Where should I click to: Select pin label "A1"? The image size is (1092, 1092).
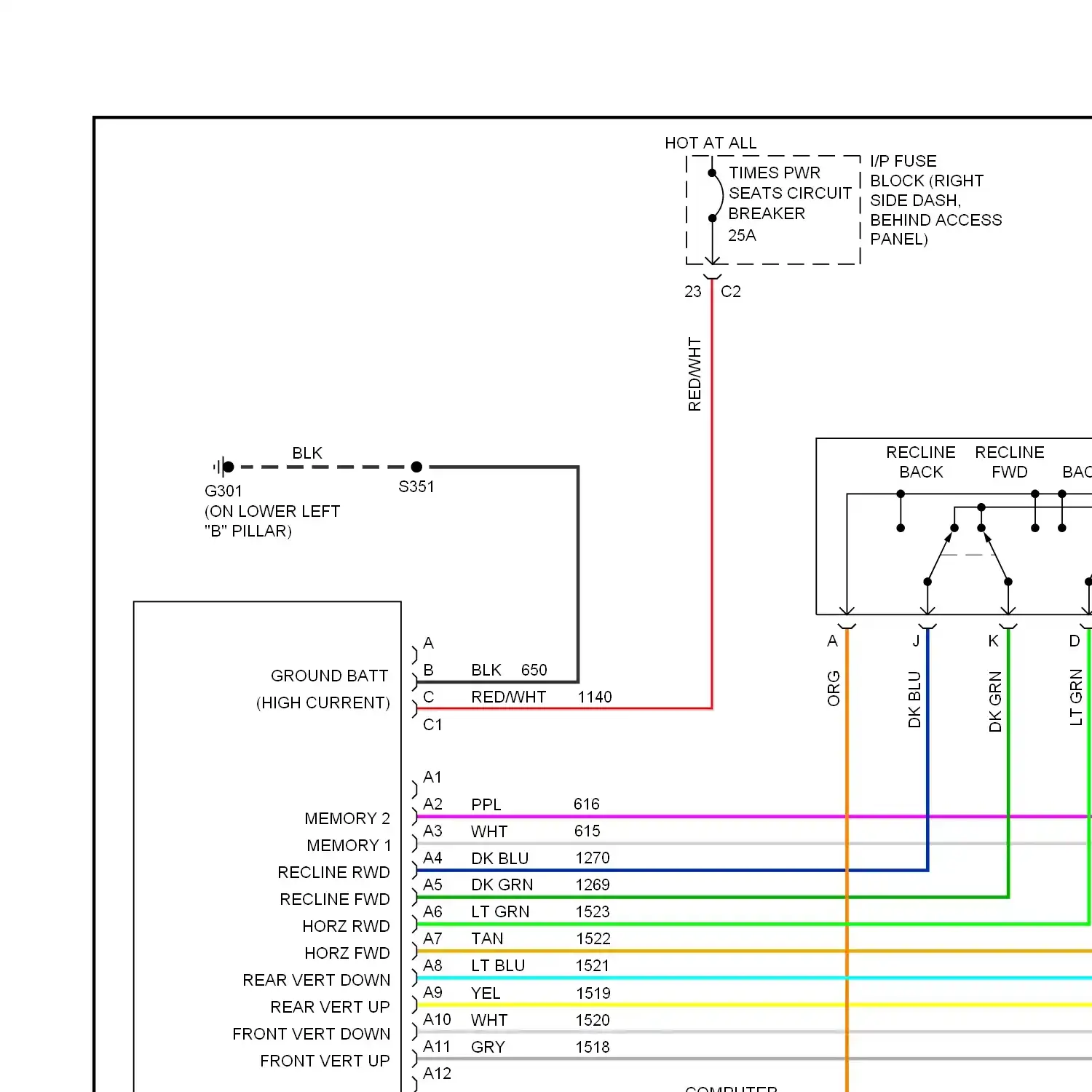click(432, 777)
